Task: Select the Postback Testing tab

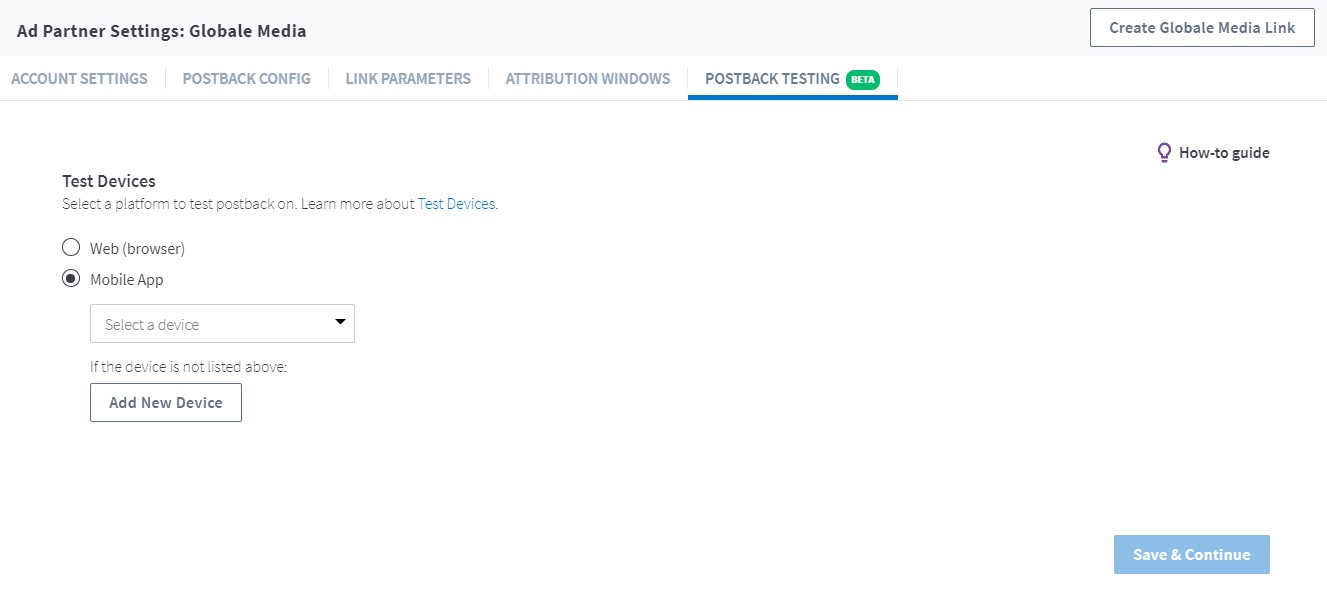Action: click(792, 78)
